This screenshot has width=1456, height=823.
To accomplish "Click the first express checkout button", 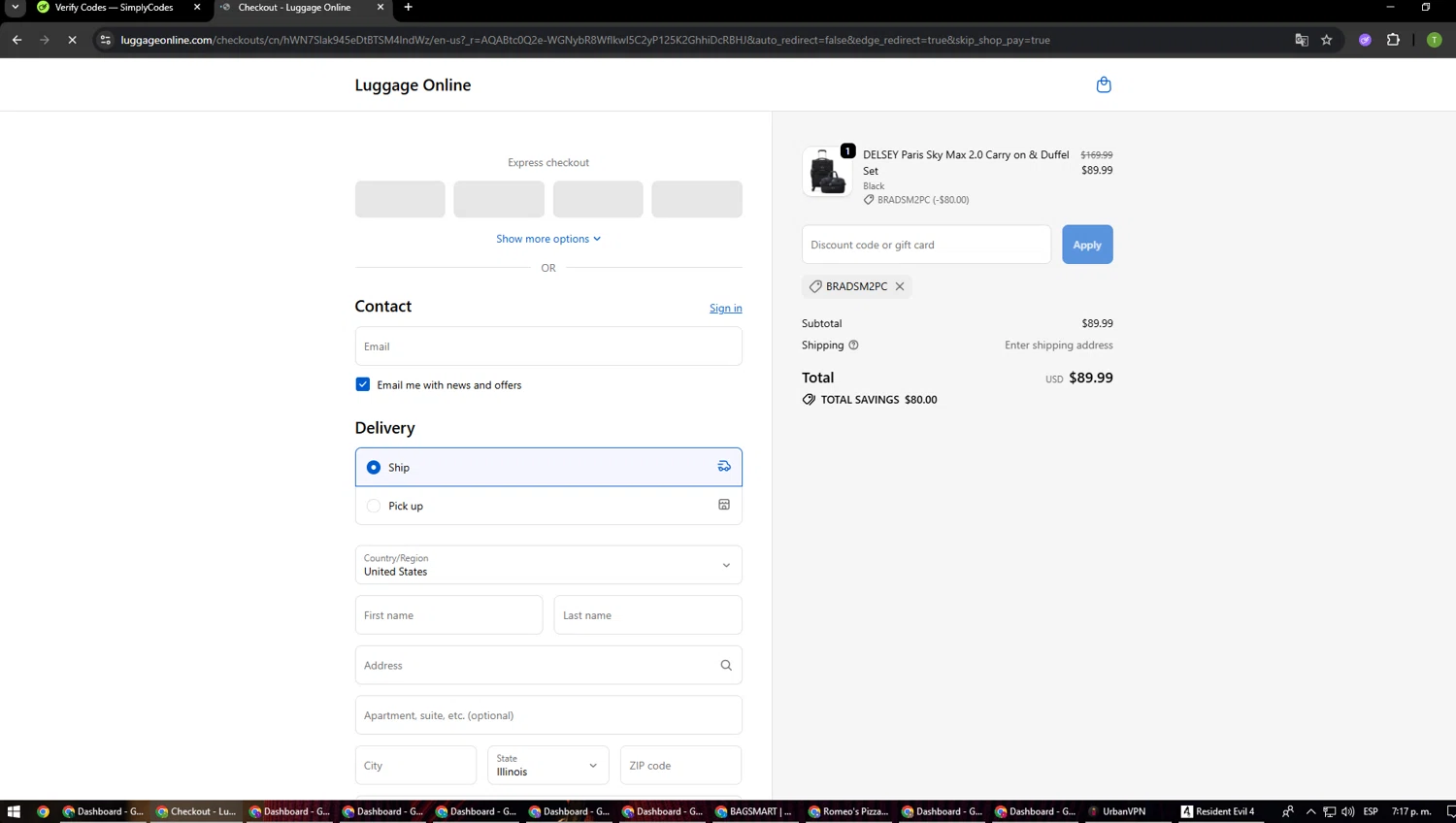I will 400,199.
